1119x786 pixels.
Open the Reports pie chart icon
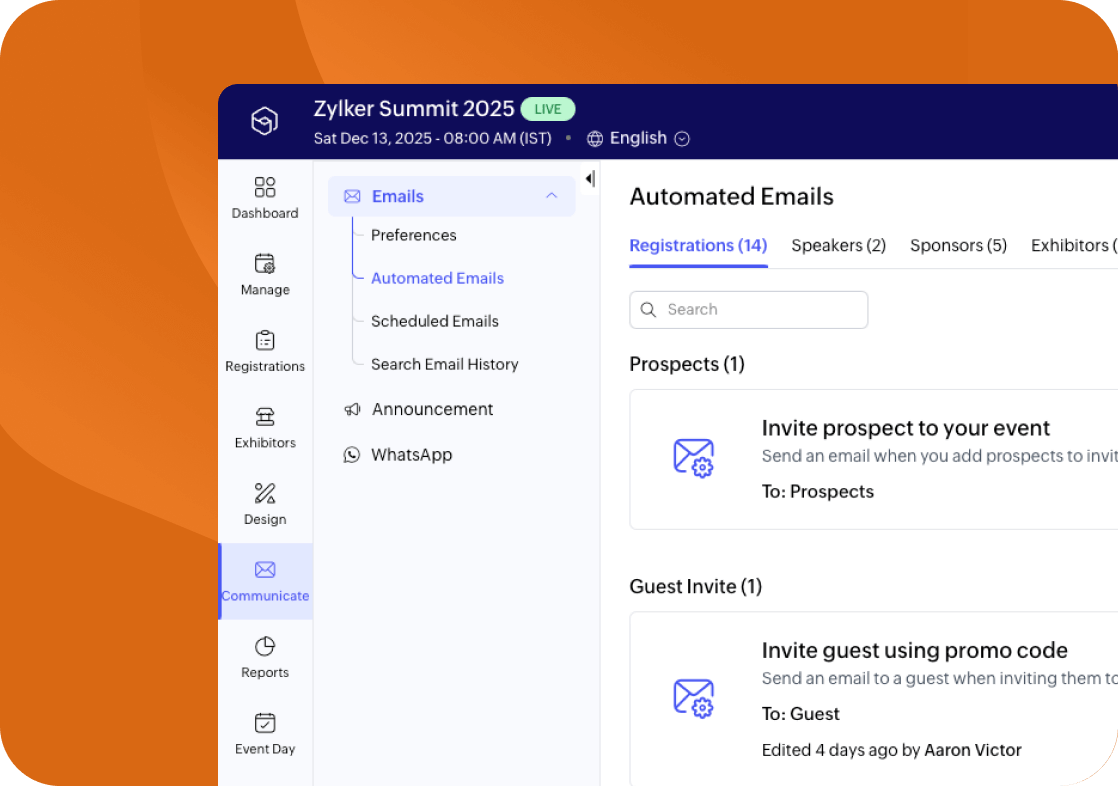(265, 646)
